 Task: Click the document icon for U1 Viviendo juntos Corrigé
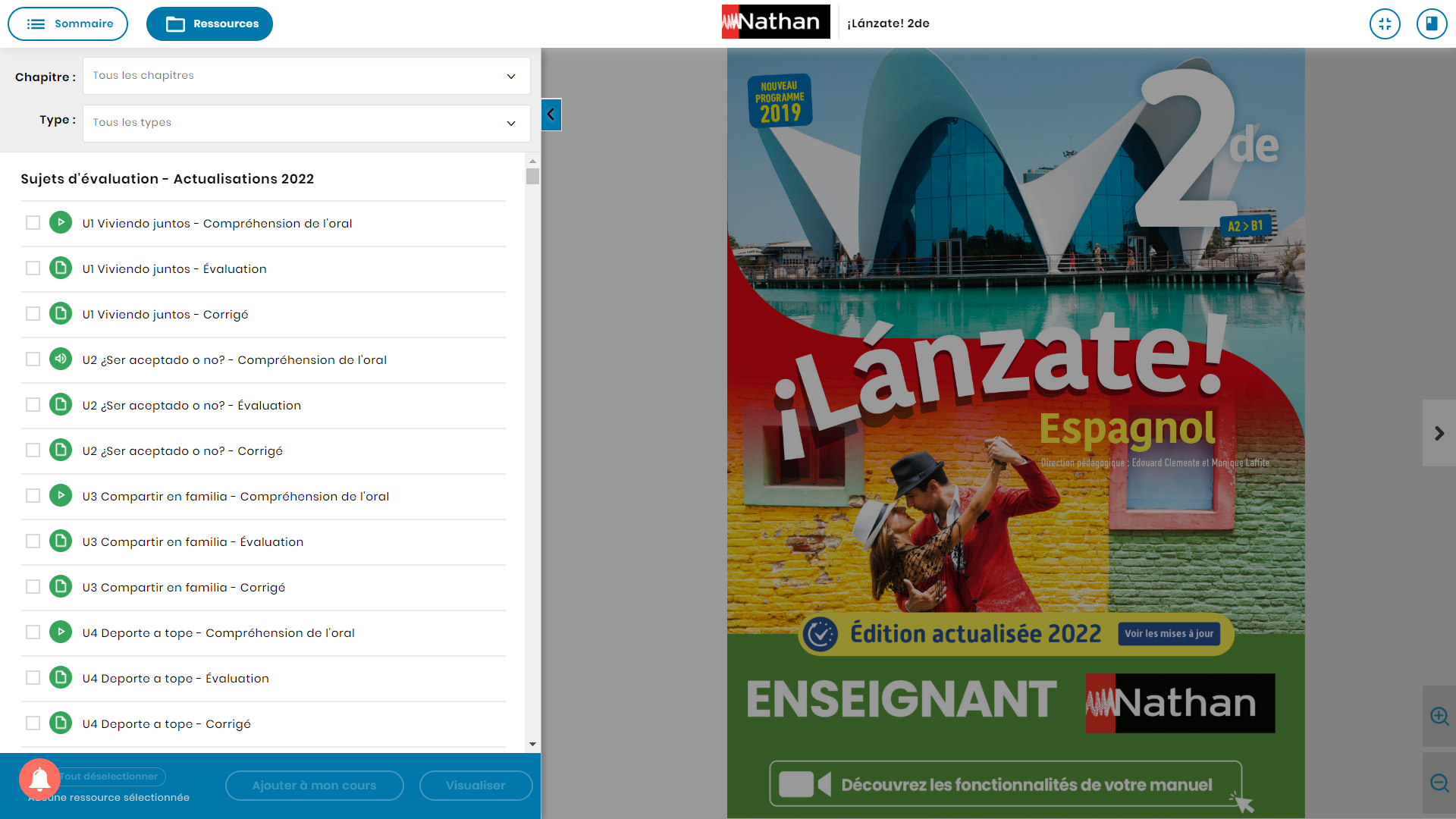(61, 314)
